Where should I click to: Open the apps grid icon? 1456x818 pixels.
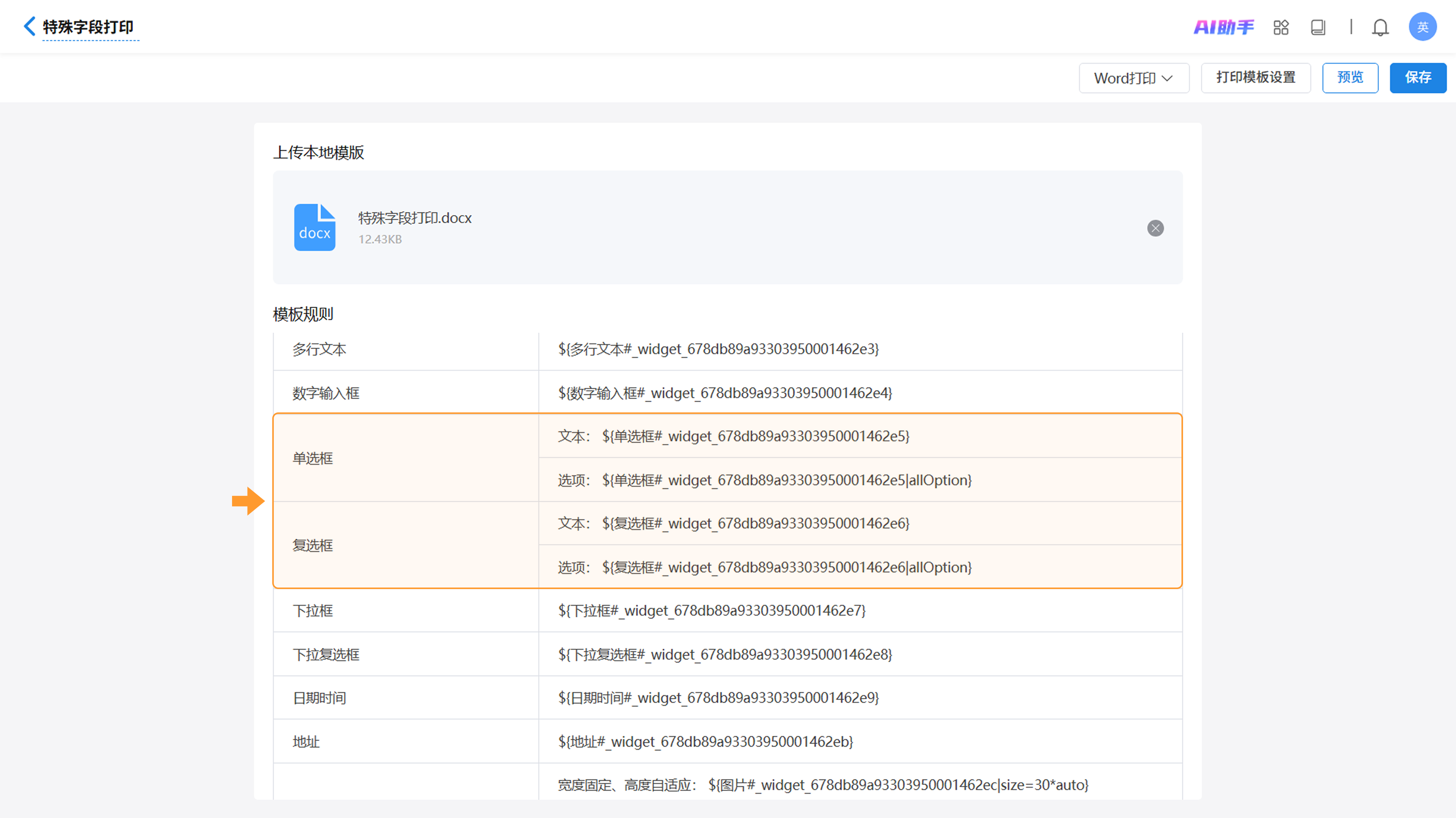[x=1281, y=27]
